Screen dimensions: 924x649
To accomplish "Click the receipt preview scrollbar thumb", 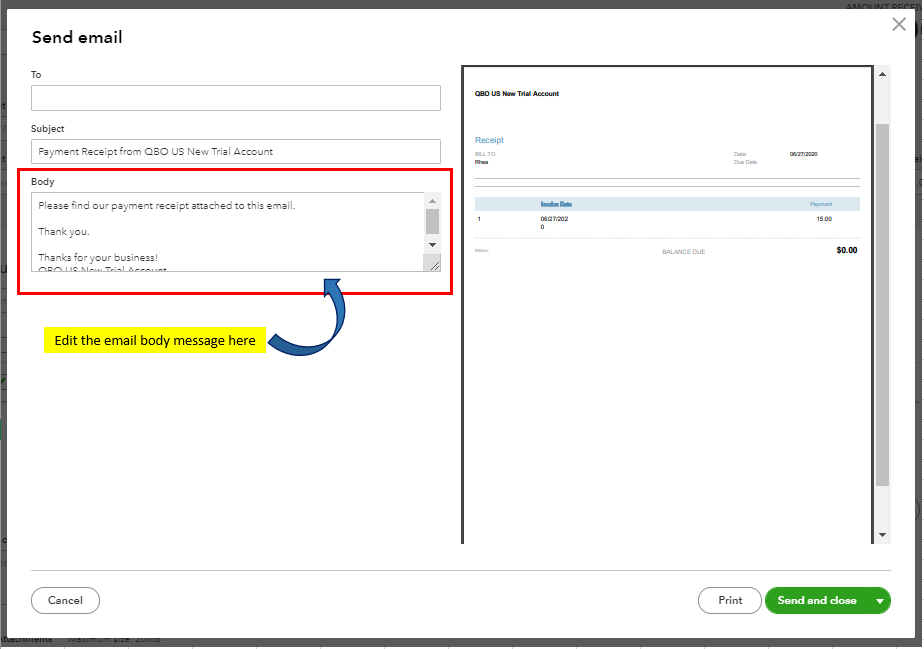I will coord(882,305).
